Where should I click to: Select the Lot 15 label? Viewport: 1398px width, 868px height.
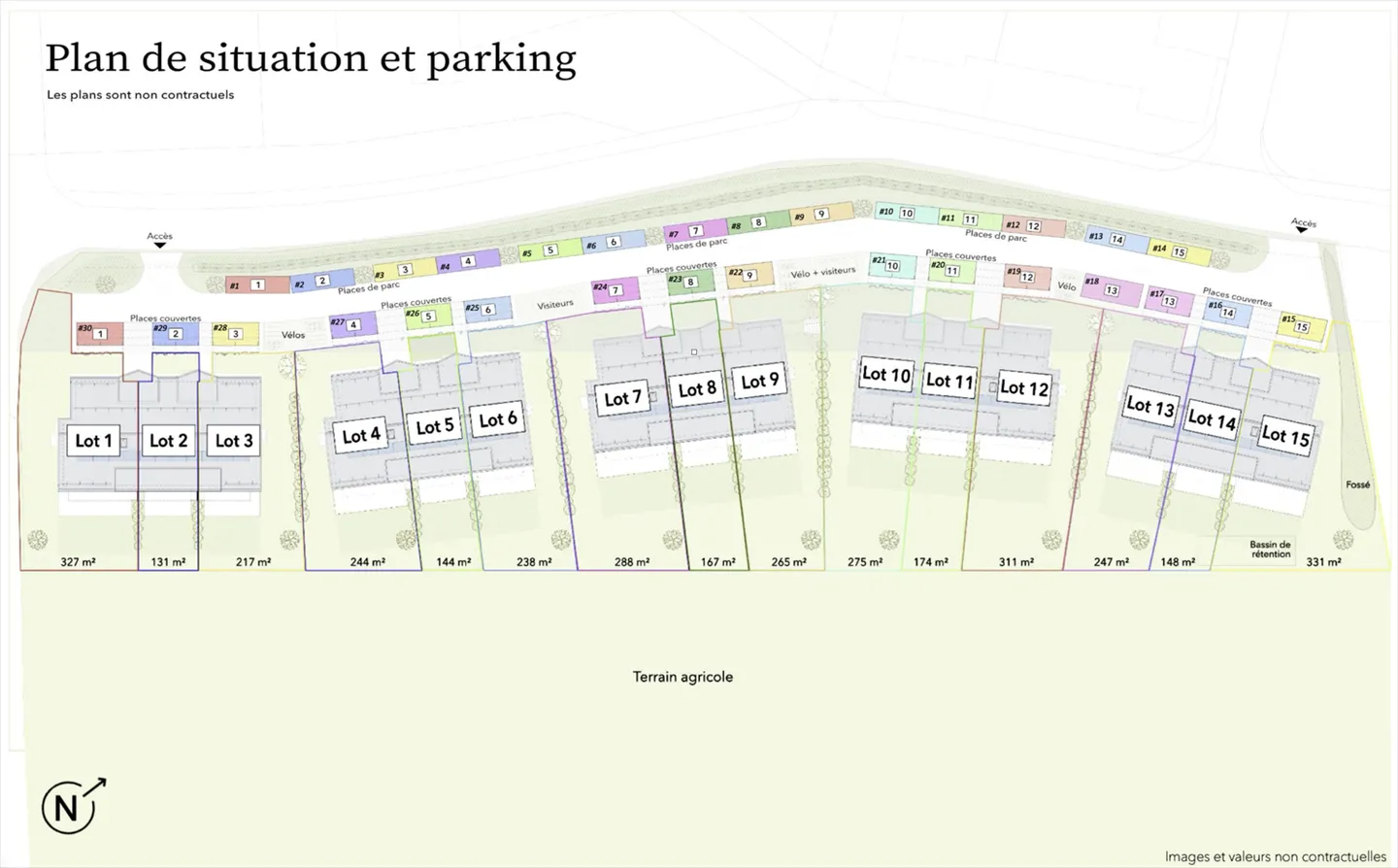pyautogui.click(x=1284, y=436)
